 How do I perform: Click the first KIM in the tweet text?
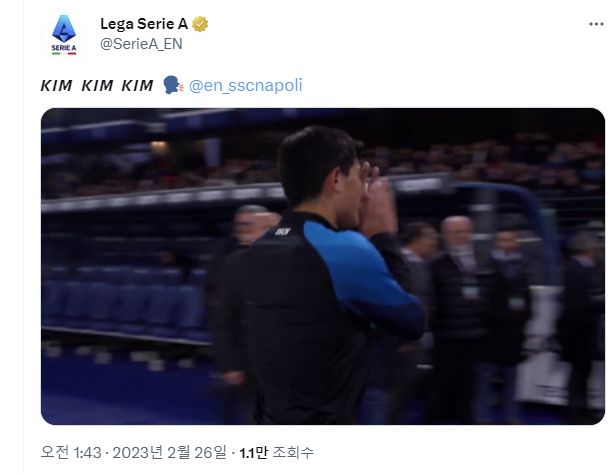tap(57, 86)
